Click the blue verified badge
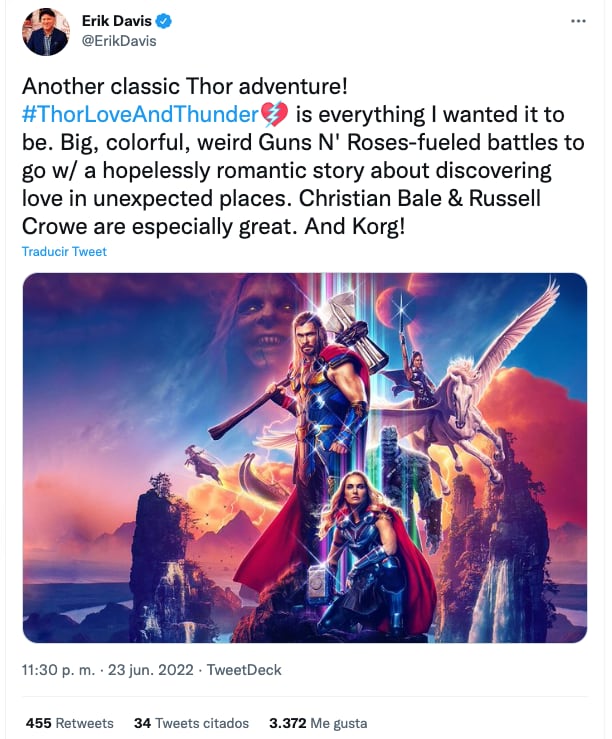This screenshot has width=612, height=739. [x=159, y=22]
